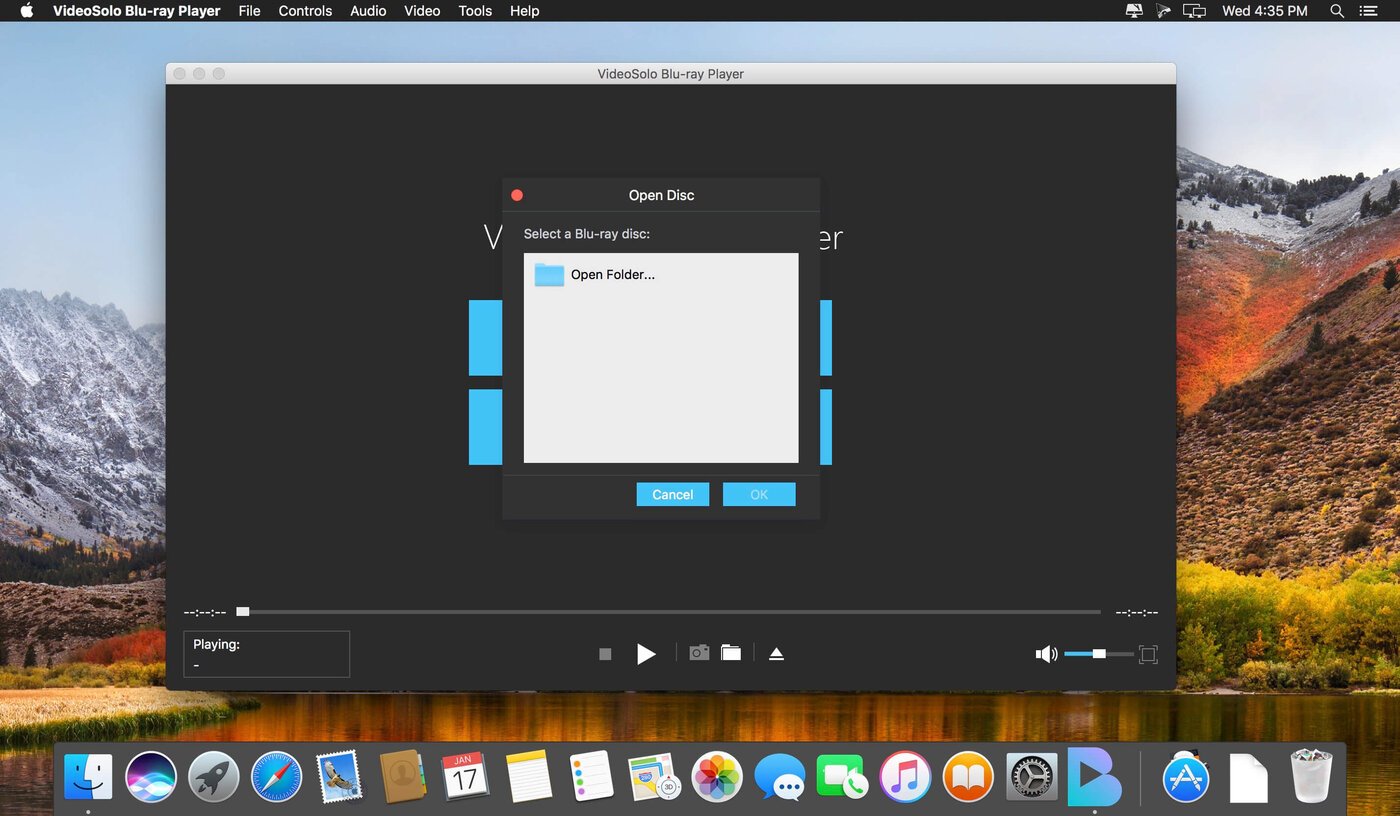
Task: Click the Cancel button
Action: pos(672,494)
